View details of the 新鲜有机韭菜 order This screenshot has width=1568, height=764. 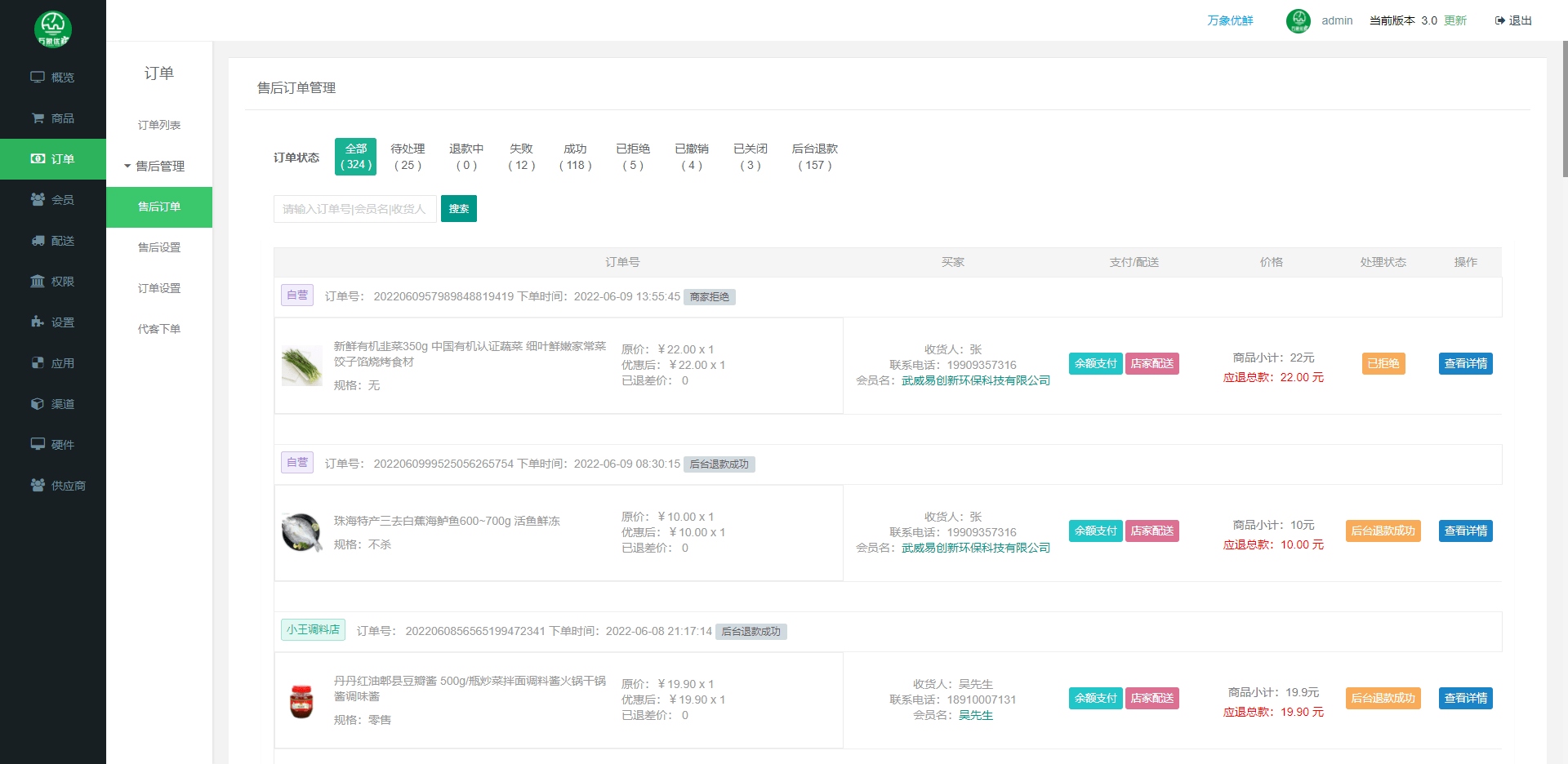[1465, 364]
